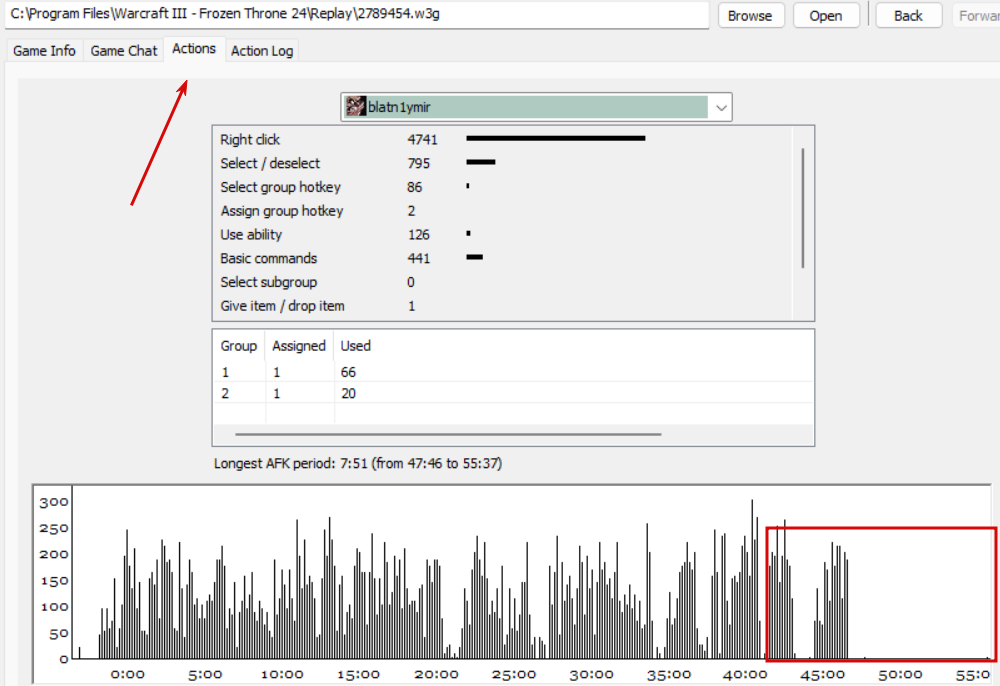Screen dimensions: 1000x686
Task: Click the 0:00 mark on APM timeline
Action: pyautogui.click(x=128, y=675)
